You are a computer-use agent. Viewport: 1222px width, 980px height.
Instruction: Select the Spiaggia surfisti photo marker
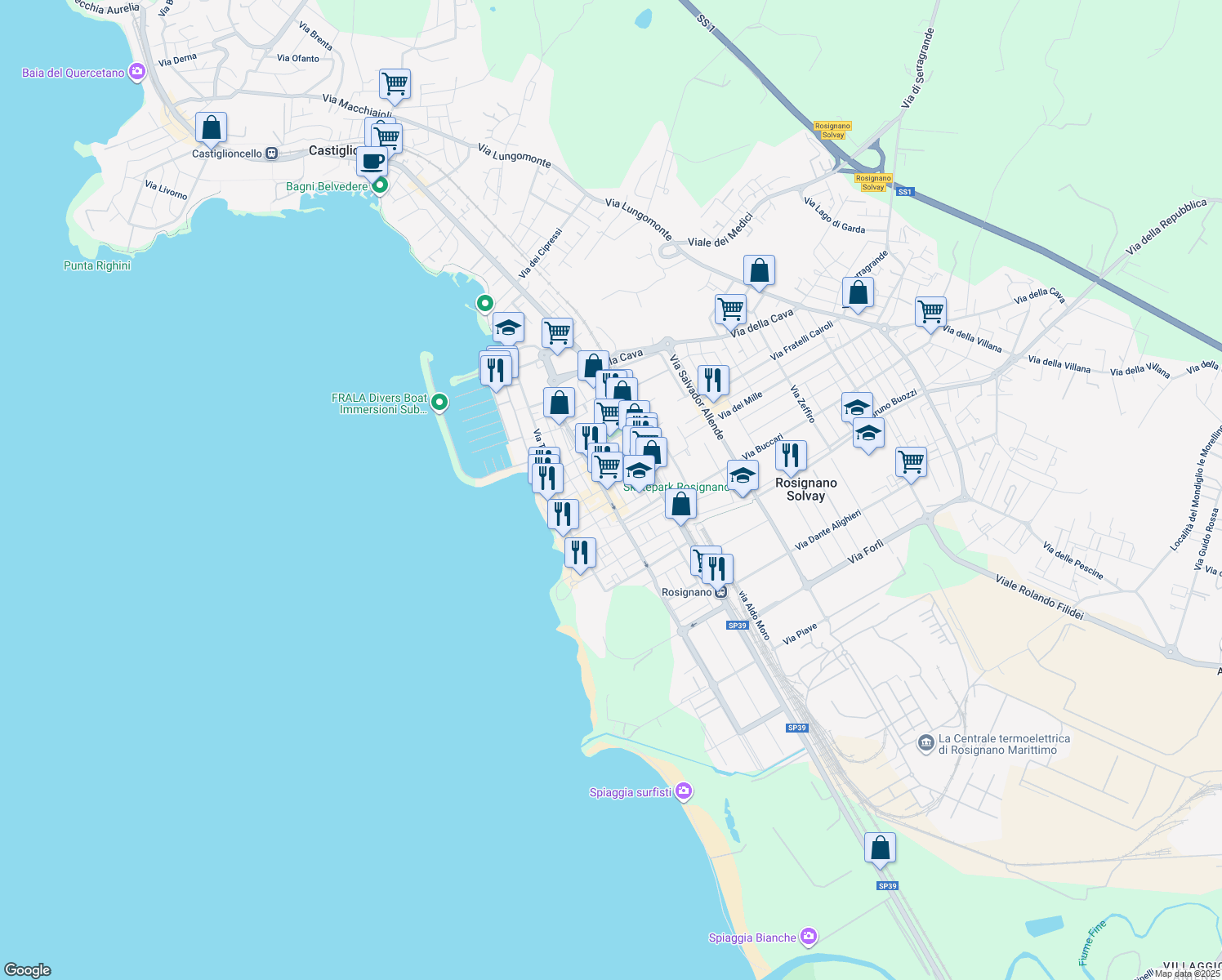pos(685,791)
